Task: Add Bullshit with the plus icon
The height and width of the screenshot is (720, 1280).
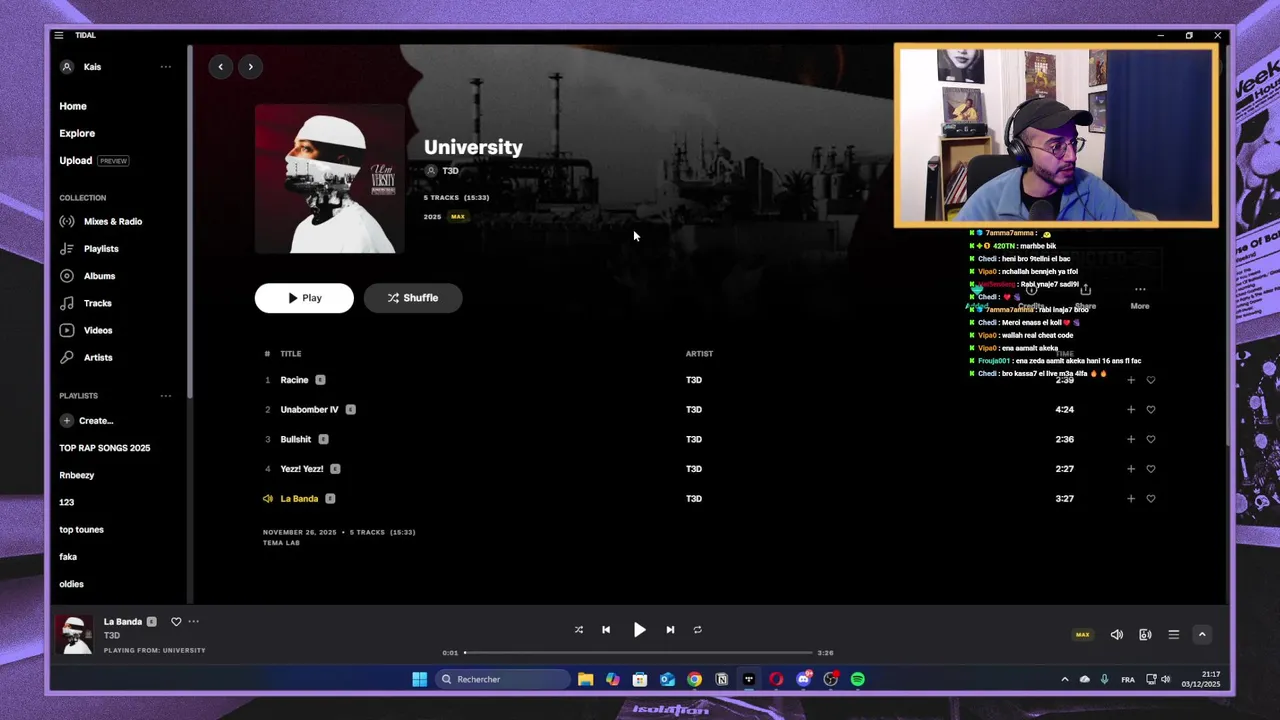Action: tap(1131, 439)
